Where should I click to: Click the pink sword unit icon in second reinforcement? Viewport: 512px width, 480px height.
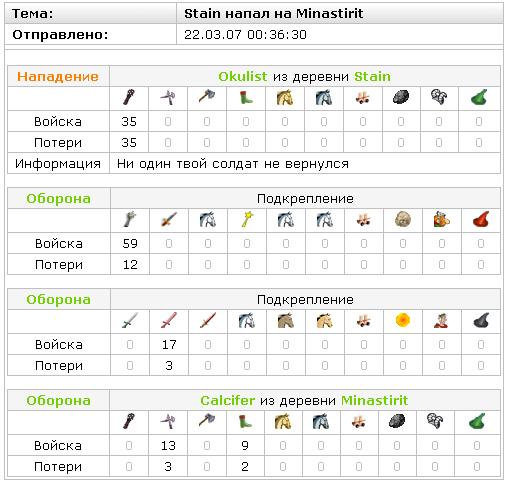[169, 320]
